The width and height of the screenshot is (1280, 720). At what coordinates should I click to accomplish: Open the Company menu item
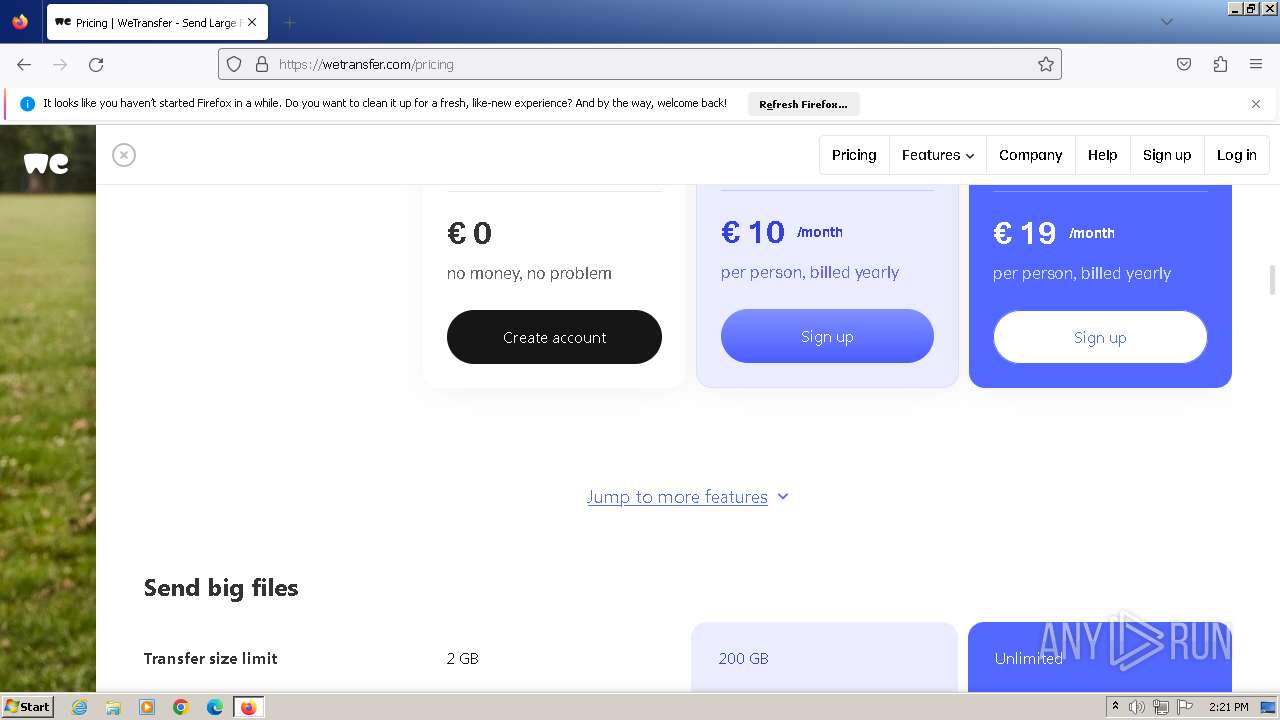point(1030,155)
